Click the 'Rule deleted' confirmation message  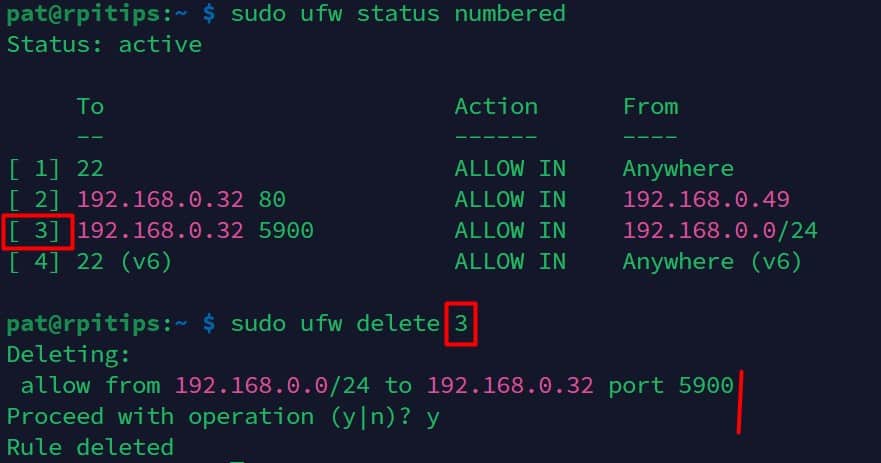(x=90, y=447)
